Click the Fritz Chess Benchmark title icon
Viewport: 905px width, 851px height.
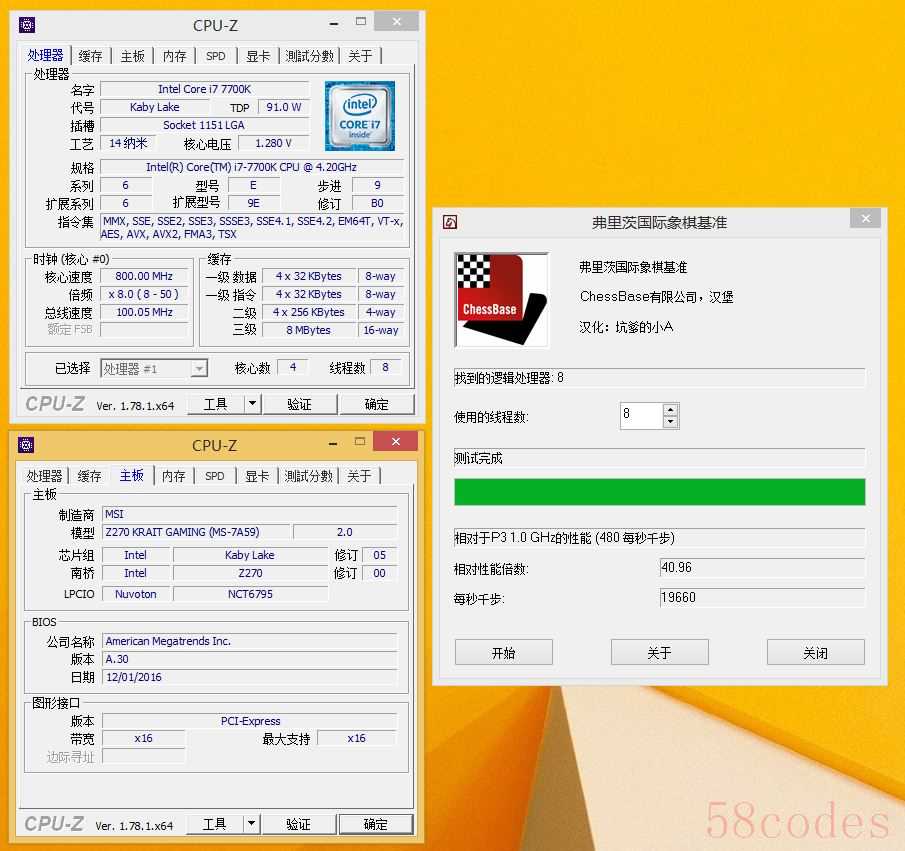[x=450, y=222]
